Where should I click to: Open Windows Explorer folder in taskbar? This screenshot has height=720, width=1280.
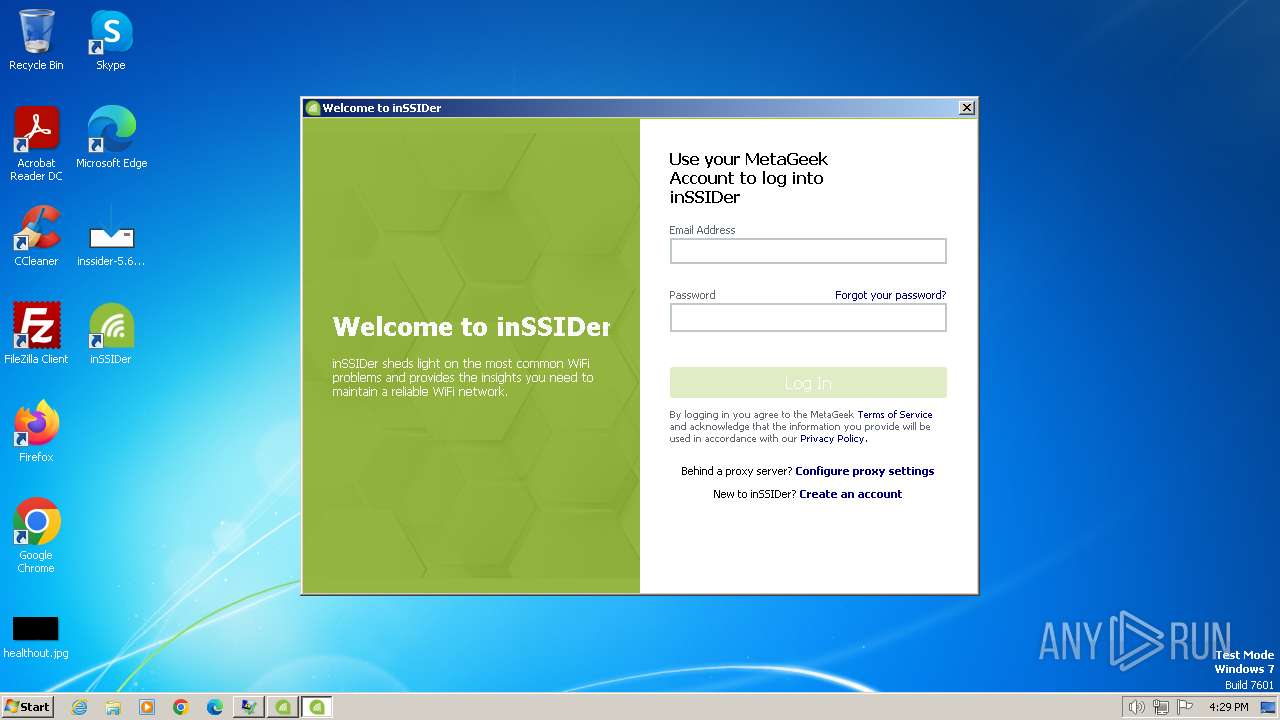tap(113, 707)
